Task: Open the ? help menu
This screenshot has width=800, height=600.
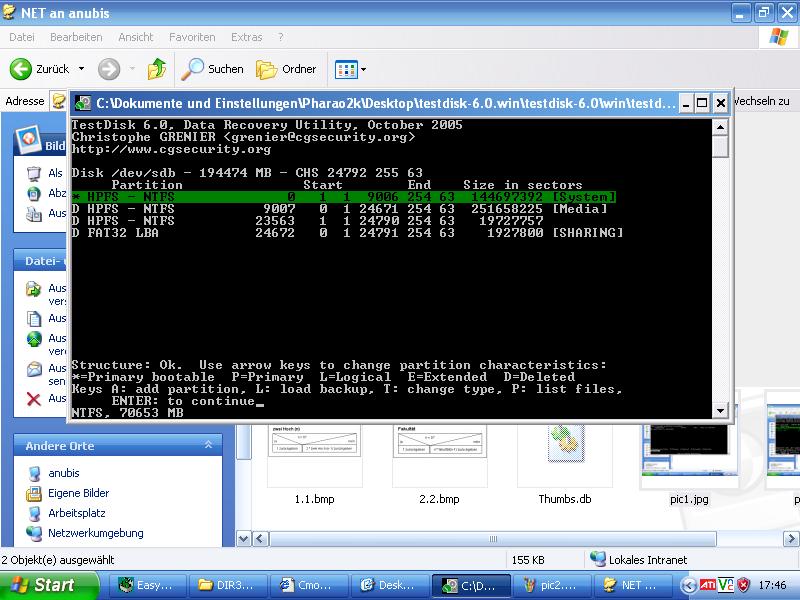Action: pyautogui.click(x=281, y=37)
